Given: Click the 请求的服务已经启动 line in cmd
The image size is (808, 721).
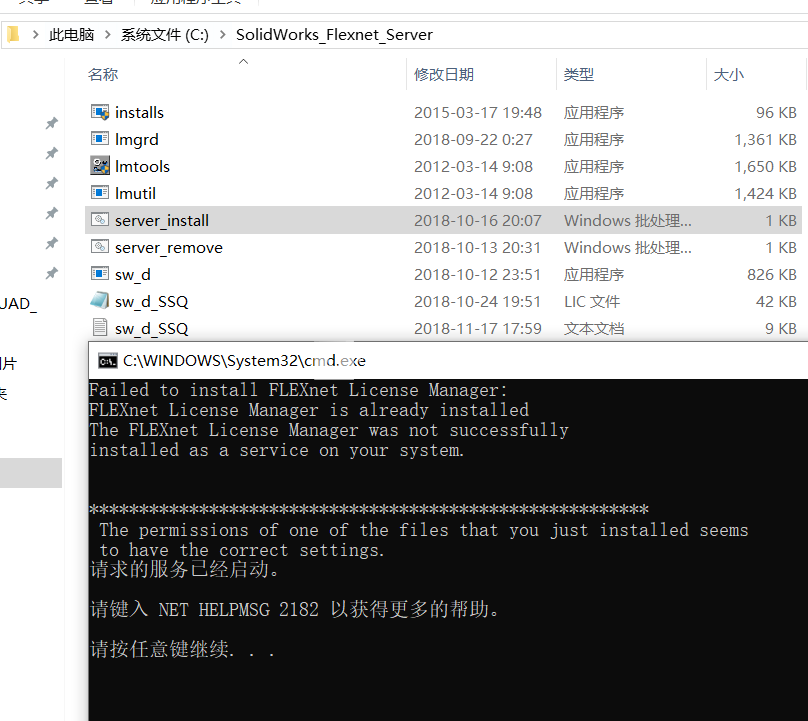Looking at the screenshot, I should point(184,569).
